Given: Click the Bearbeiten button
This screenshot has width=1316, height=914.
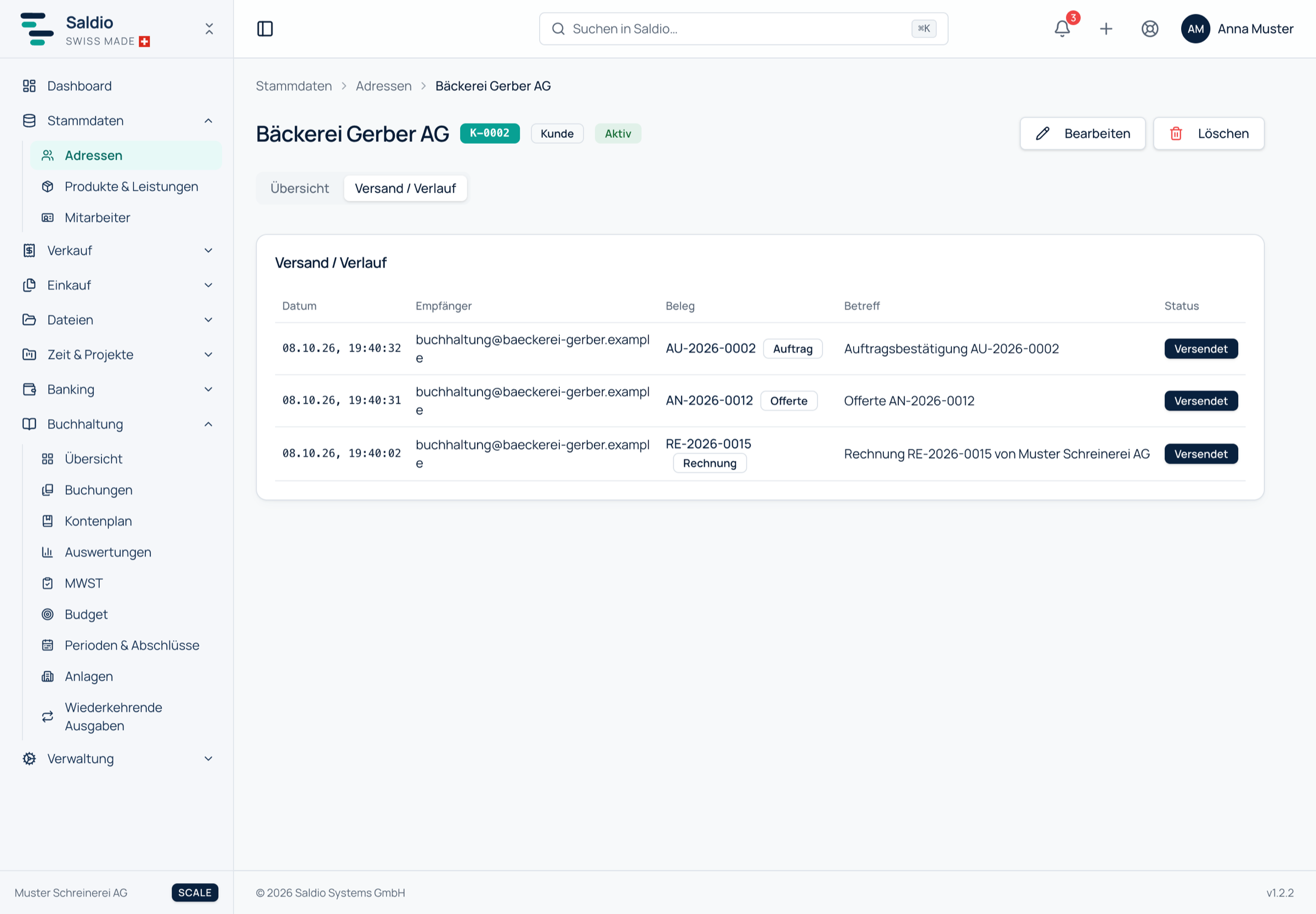Looking at the screenshot, I should coord(1082,133).
